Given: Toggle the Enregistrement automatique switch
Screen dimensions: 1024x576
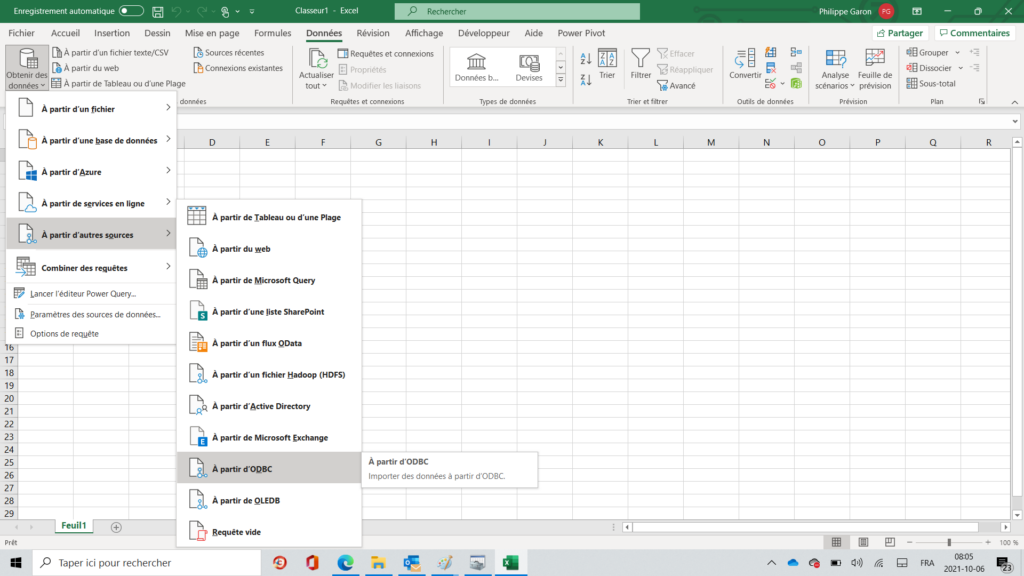Looking at the screenshot, I should pyautogui.click(x=131, y=10).
